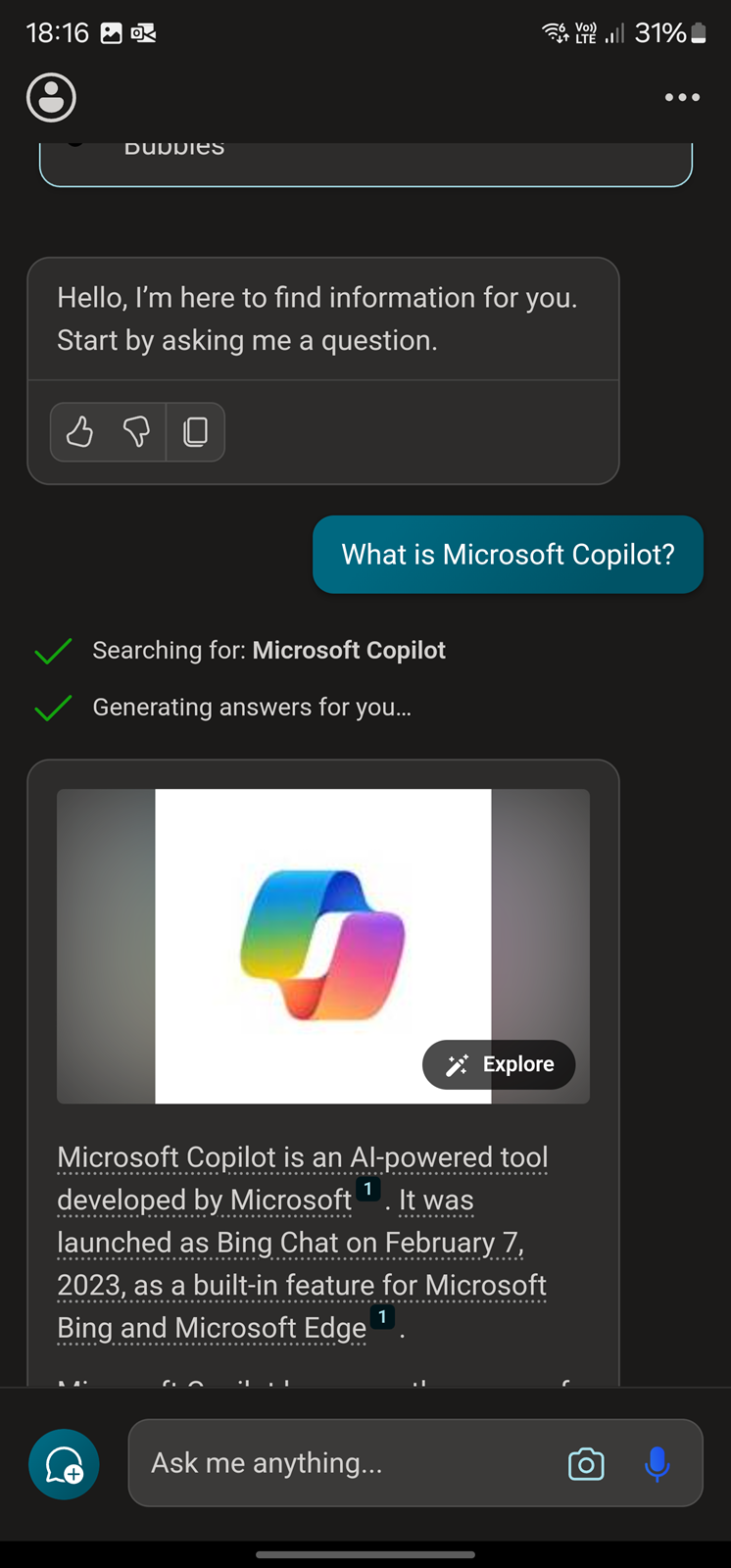Like the greeting message with thumbs up
The width and height of the screenshot is (731, 1568).
pos(80,431)
